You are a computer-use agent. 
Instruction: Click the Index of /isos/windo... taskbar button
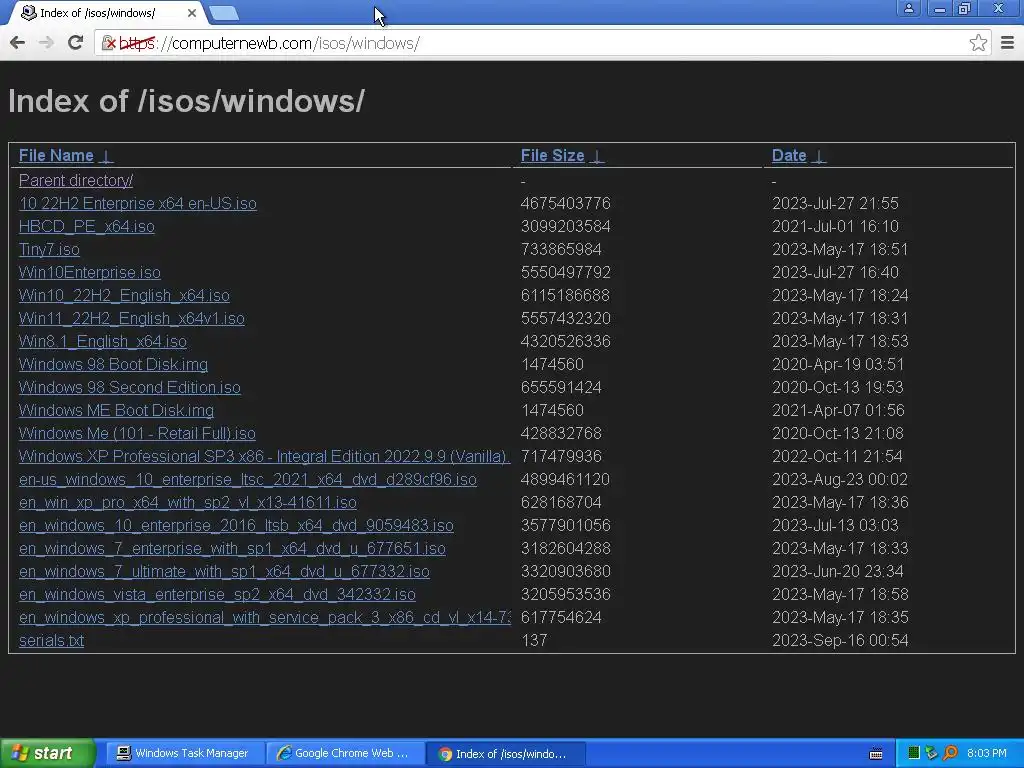tap(505, 753)
